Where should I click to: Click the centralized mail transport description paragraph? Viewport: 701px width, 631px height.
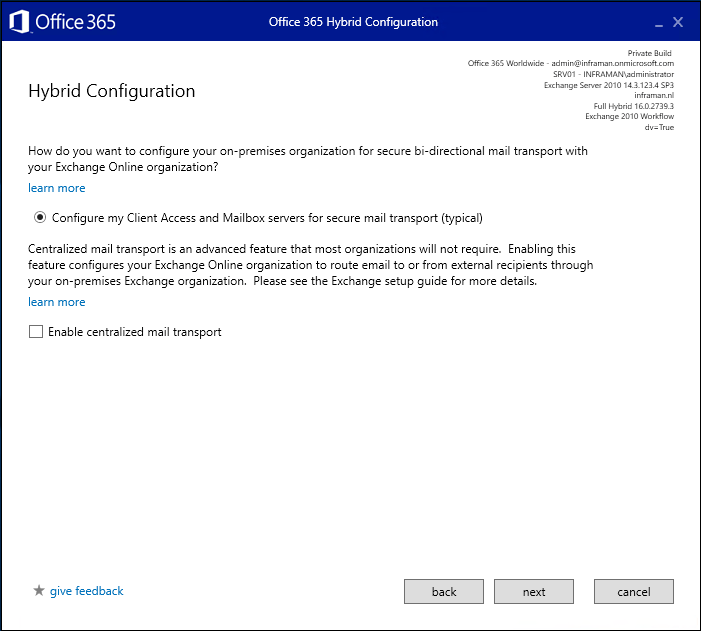click(310, 265)
